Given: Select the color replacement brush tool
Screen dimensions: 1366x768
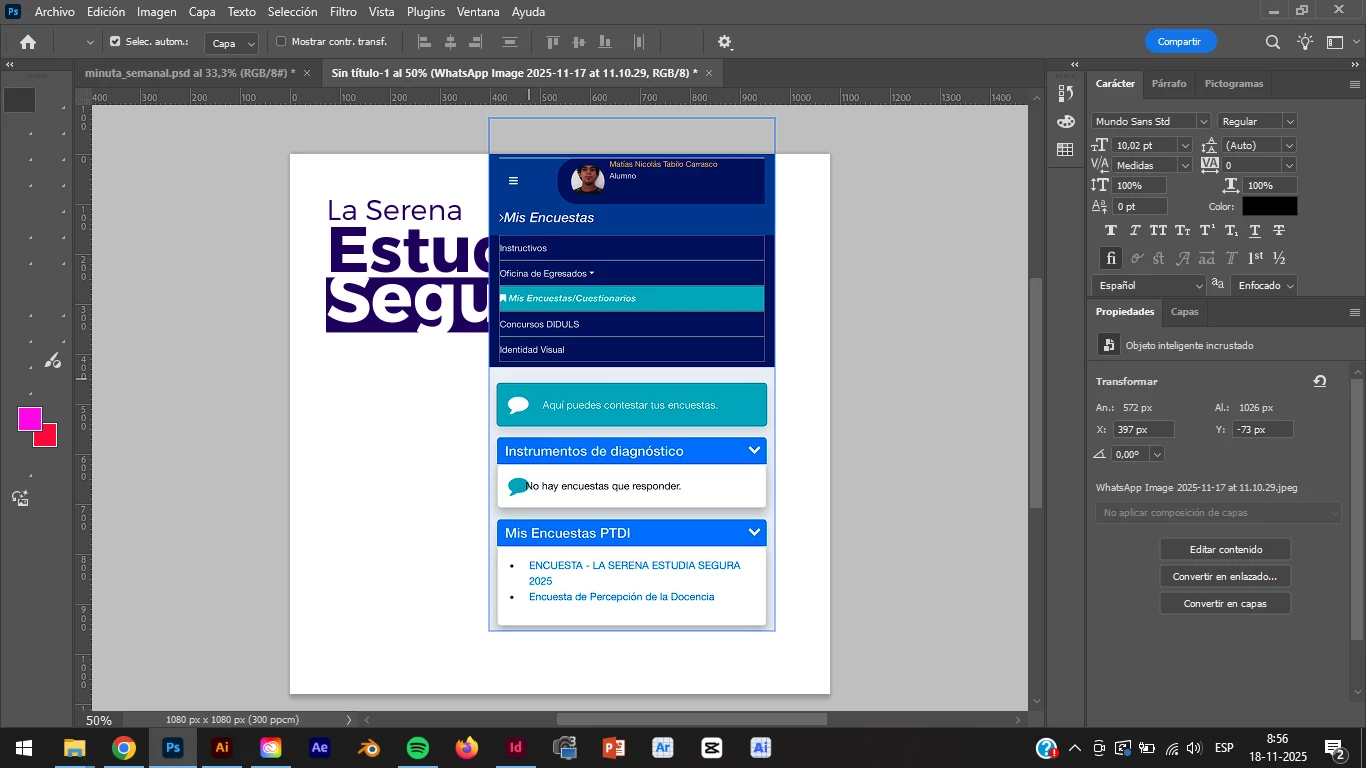Looking at the screenshot, I should coord(53,361).
